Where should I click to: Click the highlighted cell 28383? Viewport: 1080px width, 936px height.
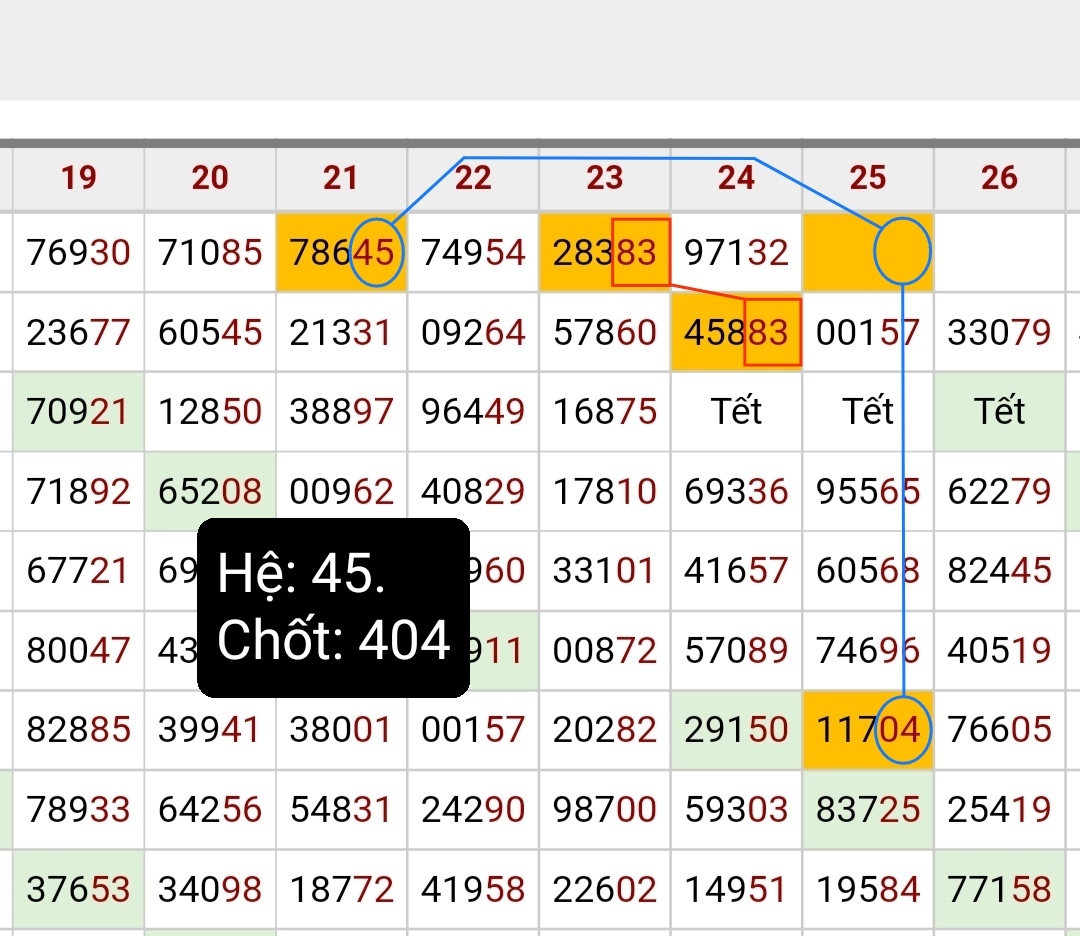click(605, 252)
